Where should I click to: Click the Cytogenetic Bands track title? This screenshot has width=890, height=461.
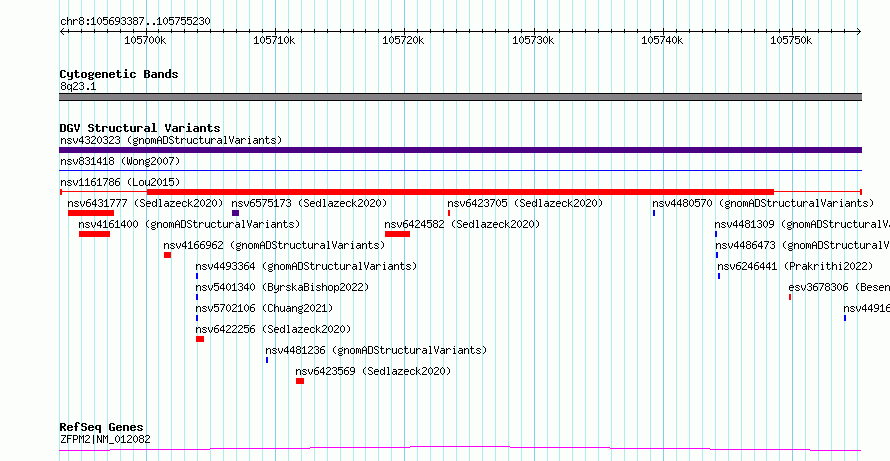point(119,74)
